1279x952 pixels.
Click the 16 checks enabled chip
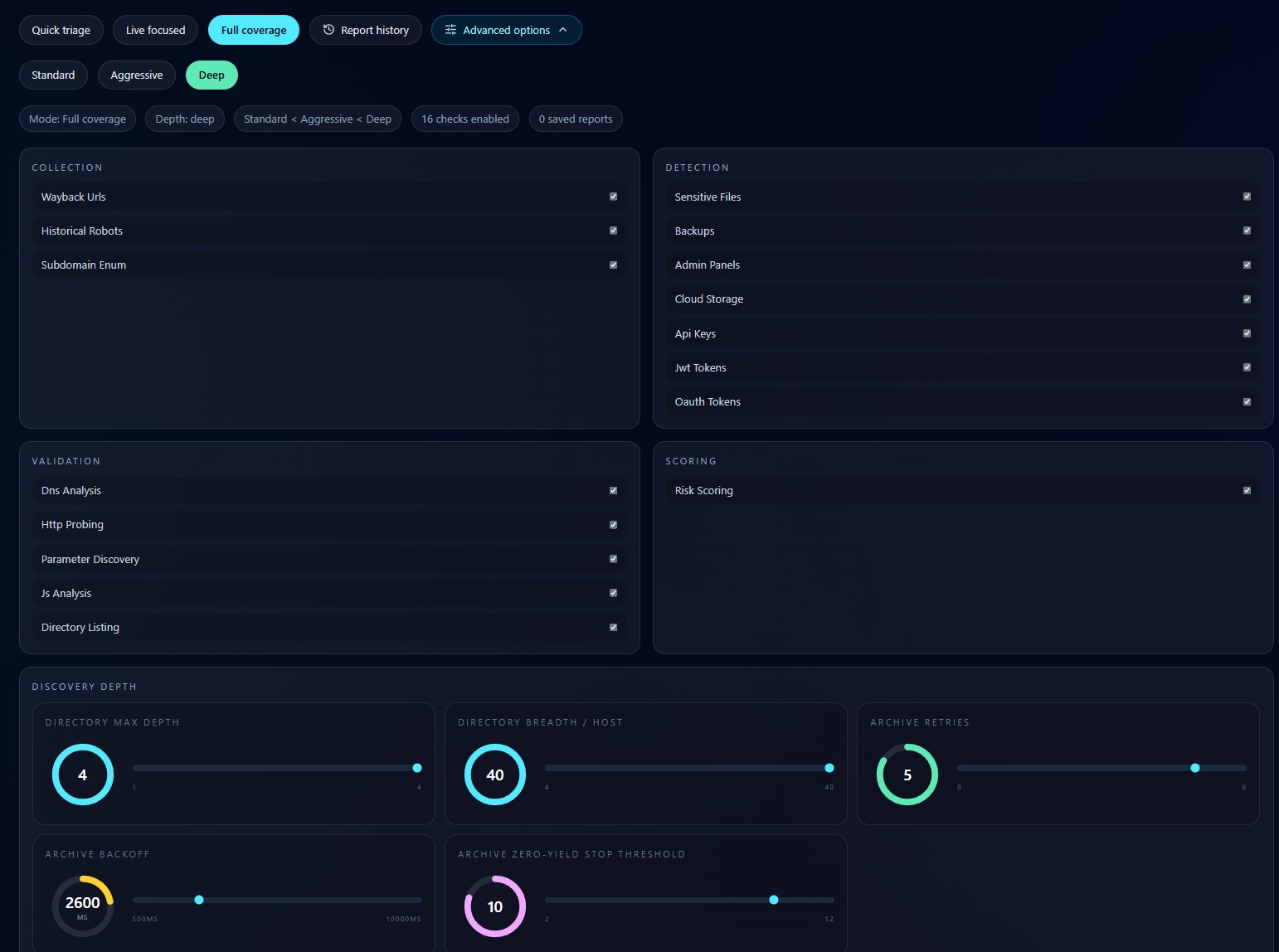[x=464, y=119]
